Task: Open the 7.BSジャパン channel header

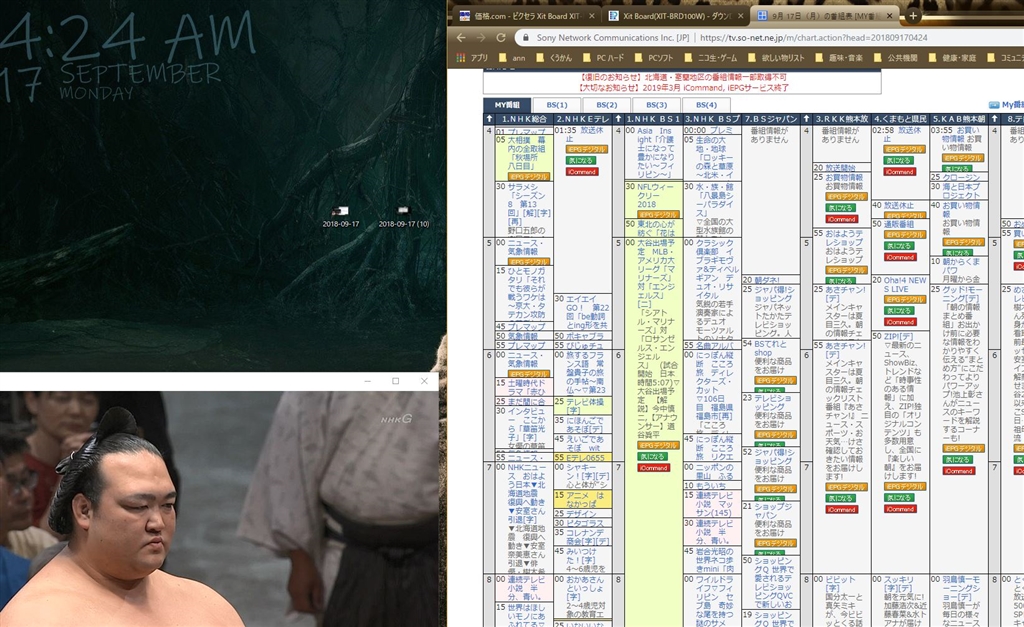Action: point(771,119)
